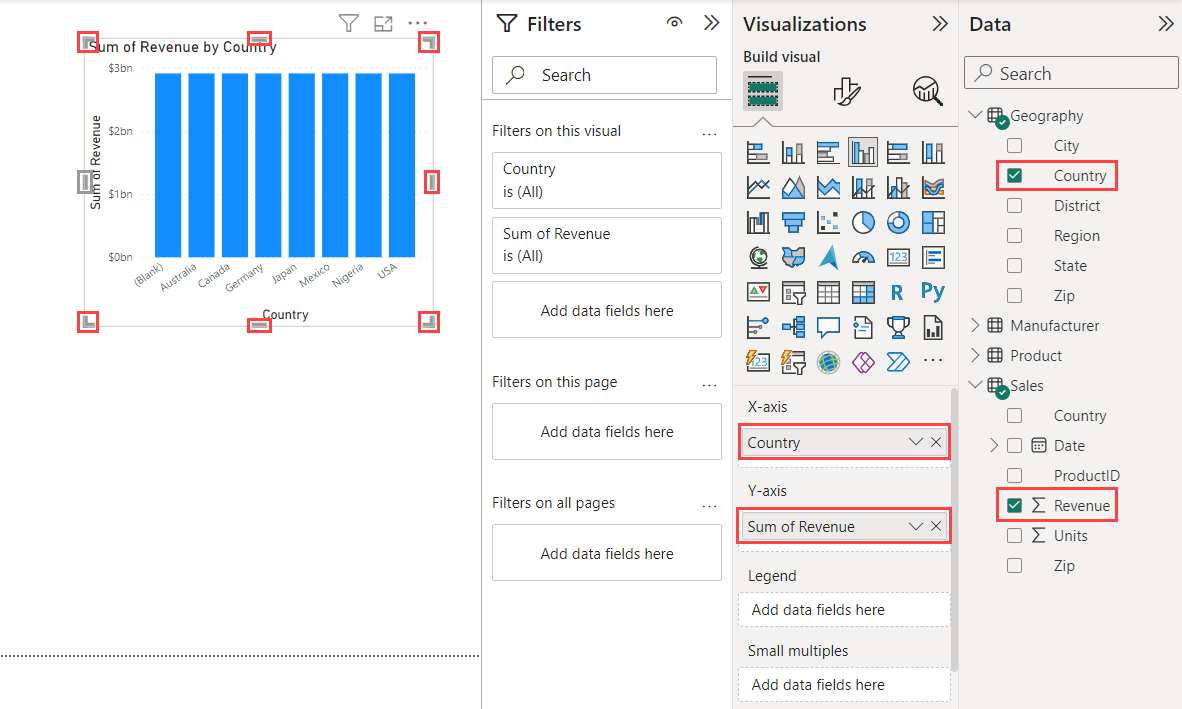Collapse the Data pane
1182x709 pixels.
point(1165,24)
